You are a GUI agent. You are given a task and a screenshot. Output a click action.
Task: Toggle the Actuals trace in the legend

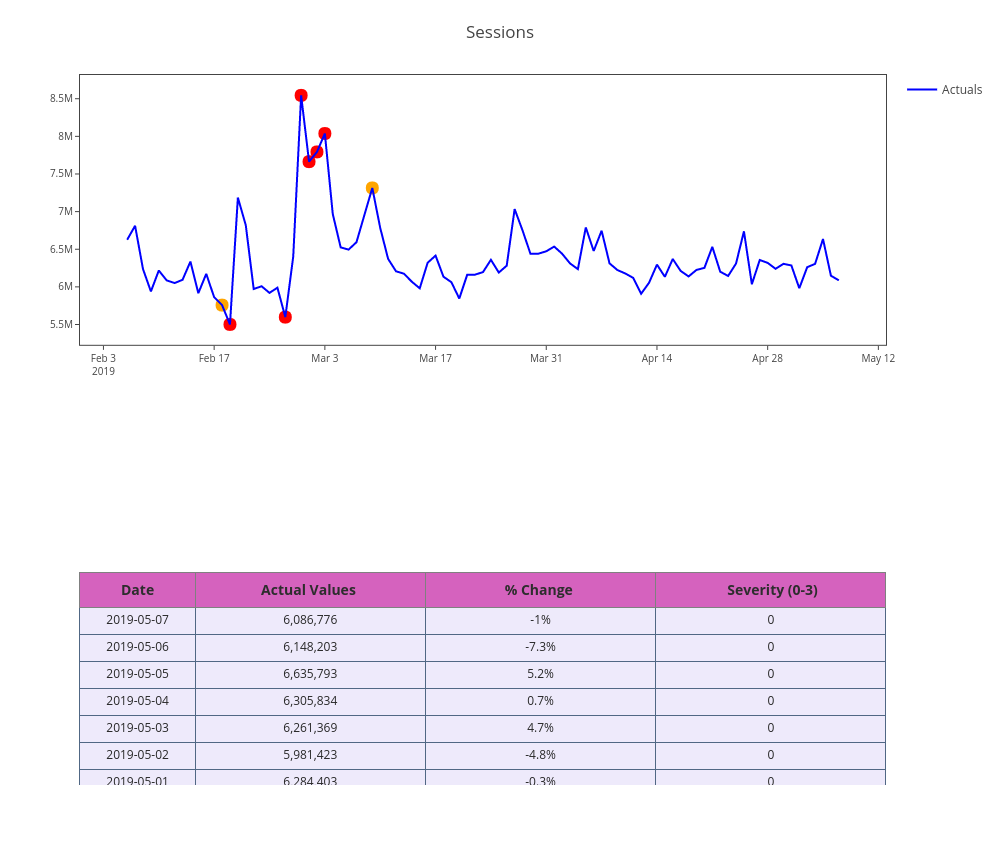coord(961,90)
